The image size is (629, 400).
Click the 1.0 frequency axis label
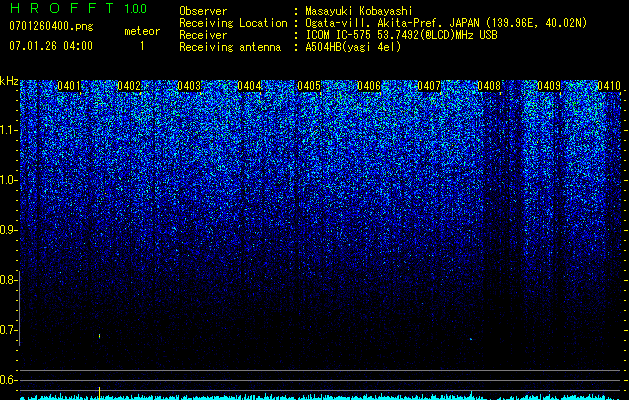9,180
